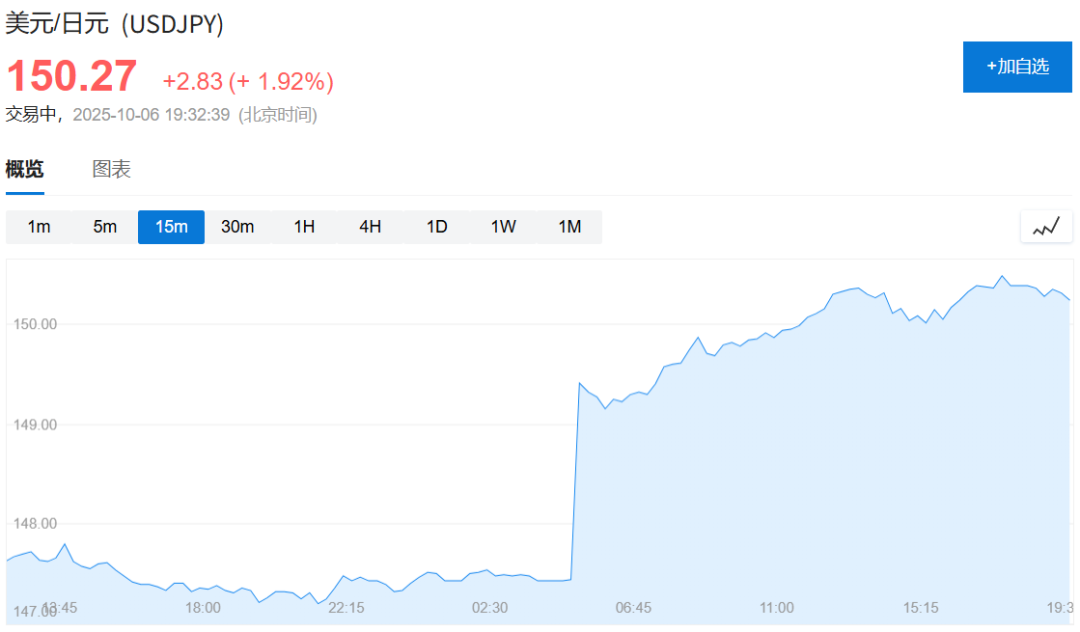Click the 11:00 time axis label
The width and height of the screenshot is (1080, 632).
[x=776, y=608]
